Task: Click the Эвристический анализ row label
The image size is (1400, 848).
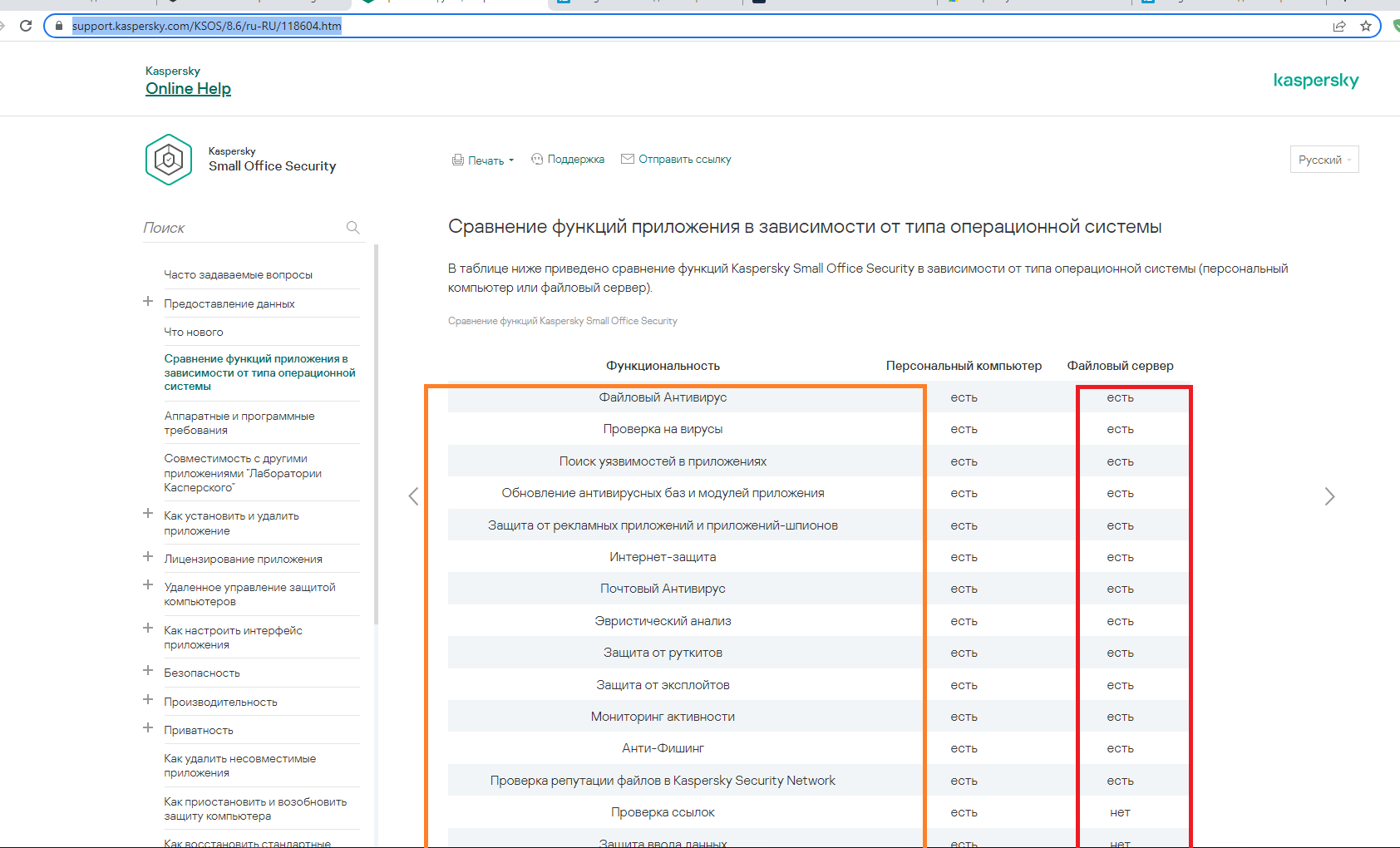Action: coord(663,621)
